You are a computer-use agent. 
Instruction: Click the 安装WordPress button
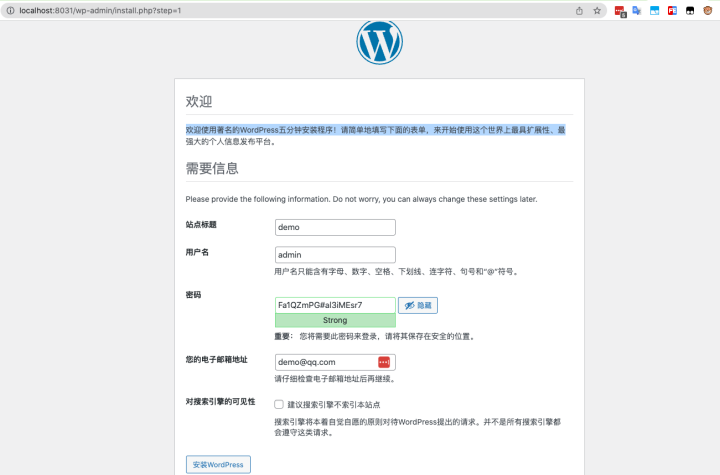click(218, 464)
